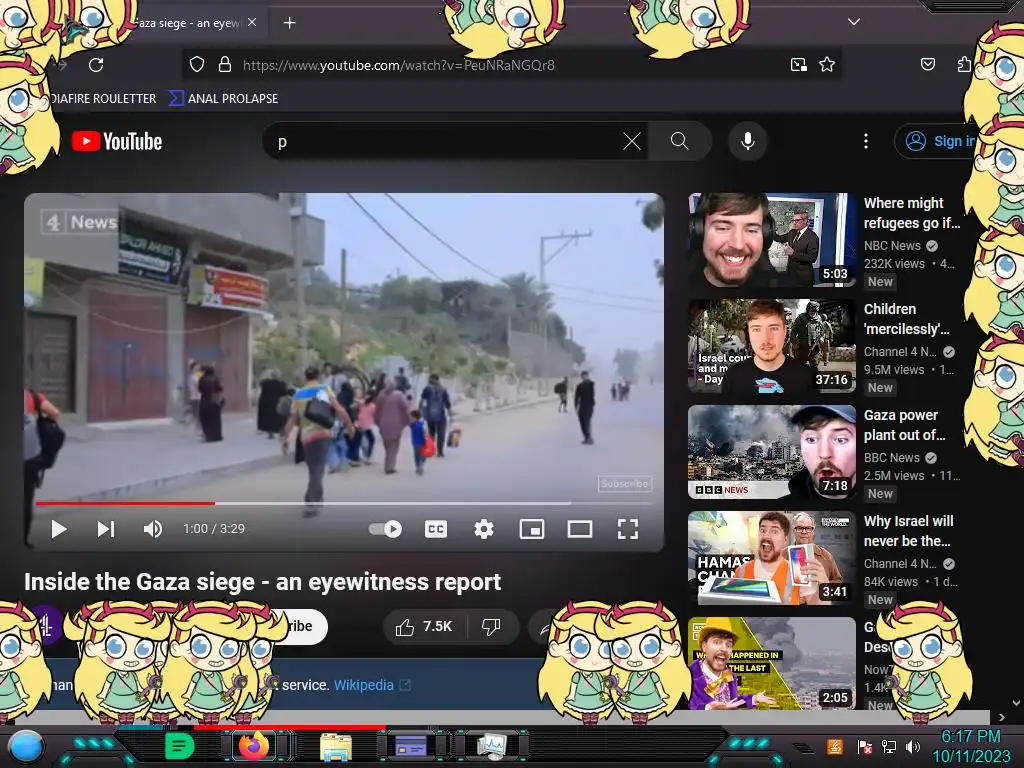Skip to next video
Viewport: 1024px width, 768px height.
tap(106, 529)
